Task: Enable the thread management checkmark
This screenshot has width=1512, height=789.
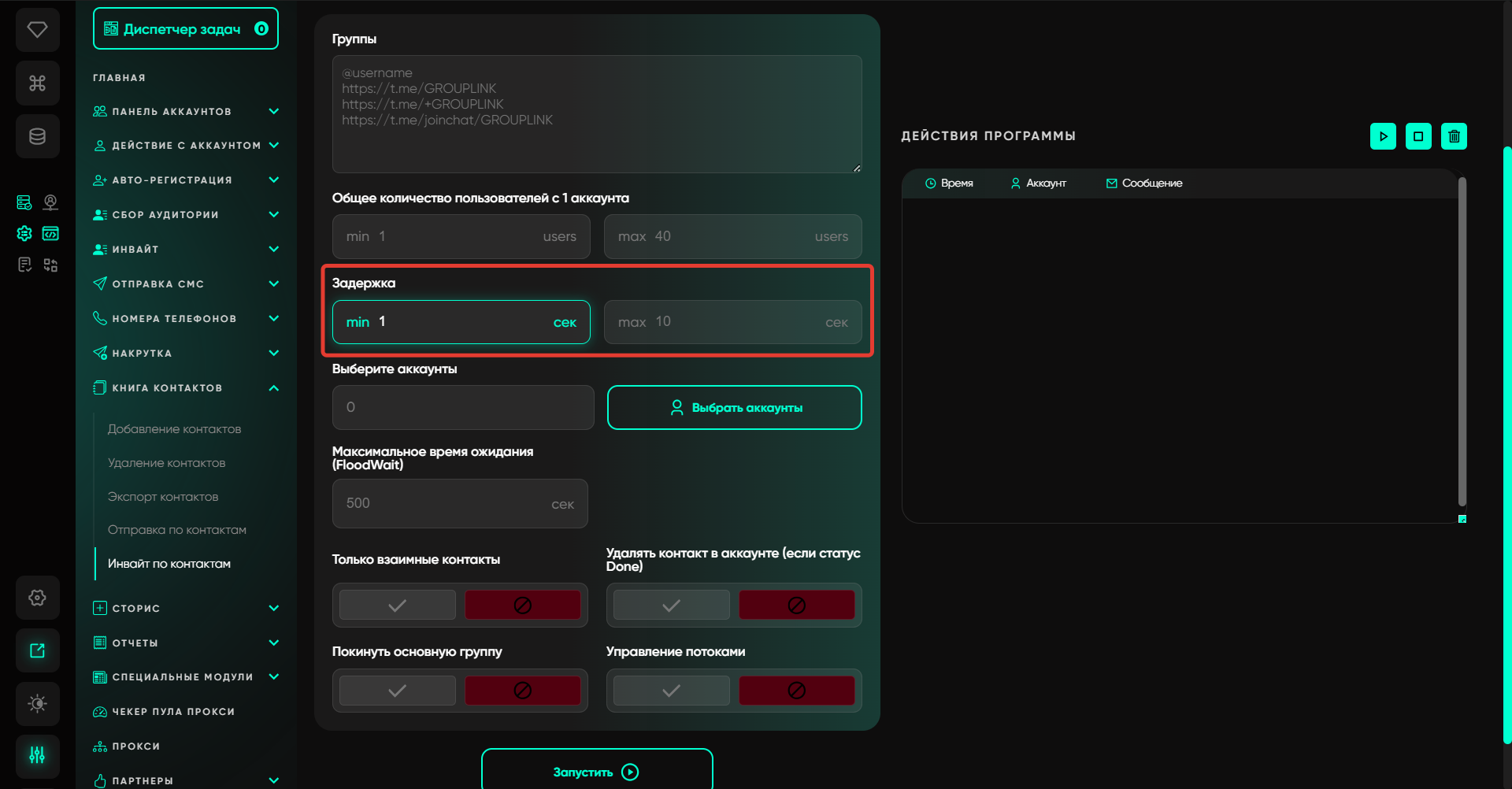Action: coord(671,691)
